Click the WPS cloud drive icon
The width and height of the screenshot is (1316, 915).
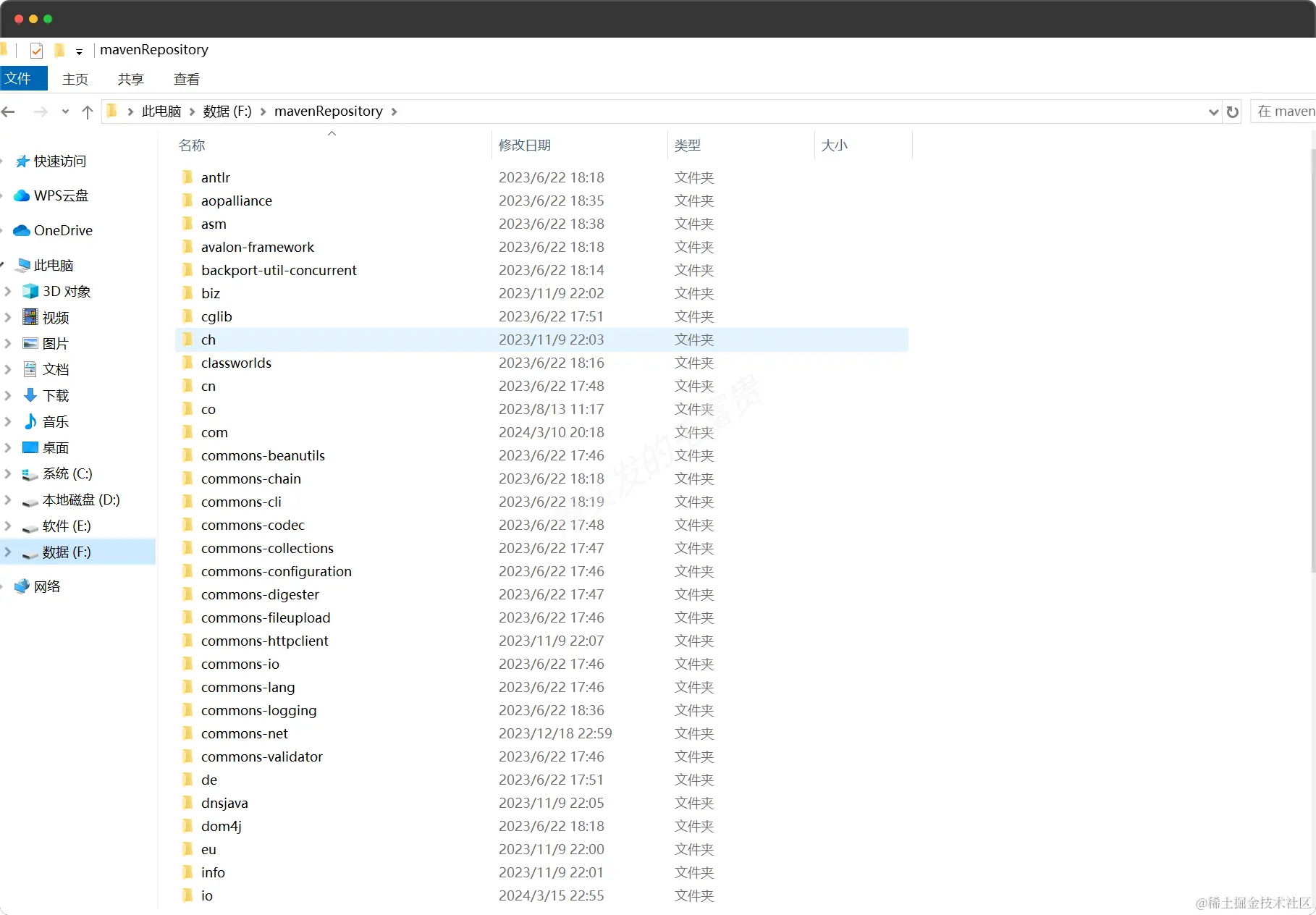click(22, 195)
